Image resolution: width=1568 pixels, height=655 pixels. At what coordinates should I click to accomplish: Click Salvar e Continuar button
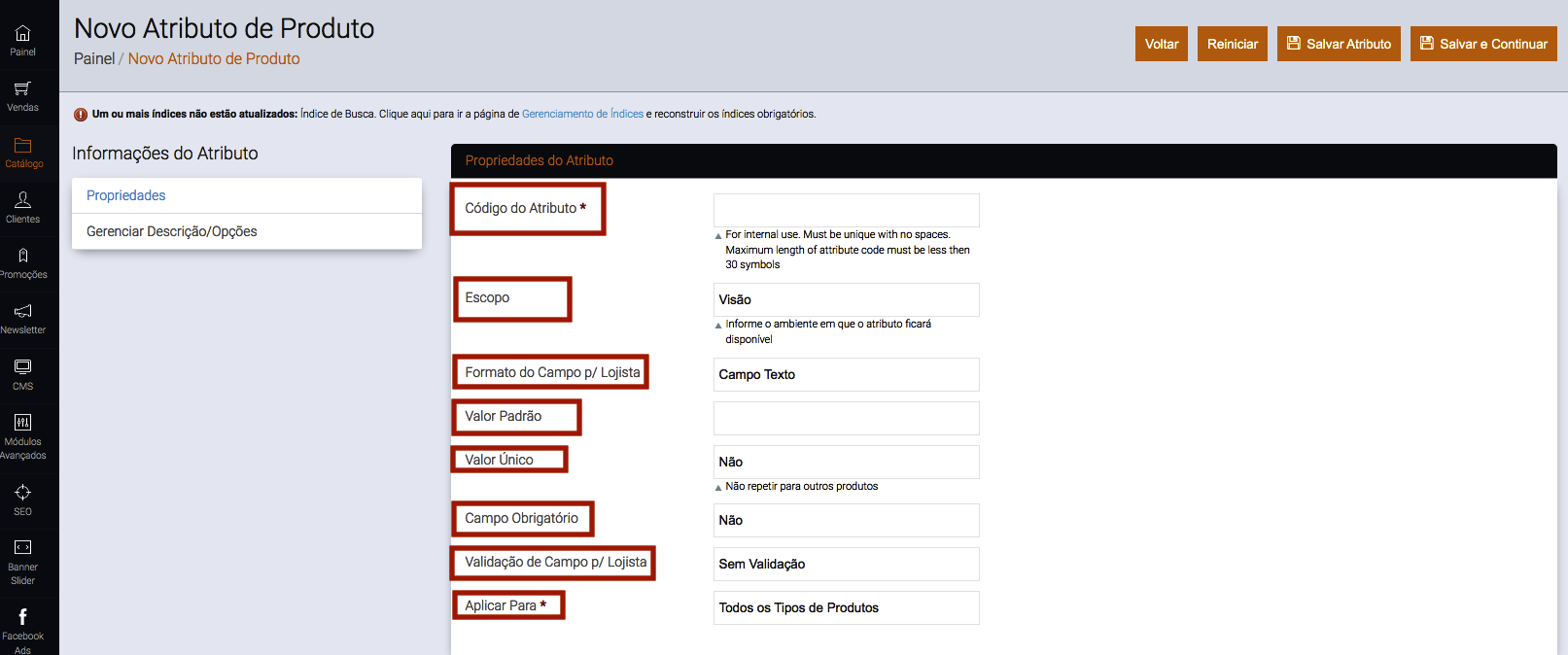click(1483, 44)
